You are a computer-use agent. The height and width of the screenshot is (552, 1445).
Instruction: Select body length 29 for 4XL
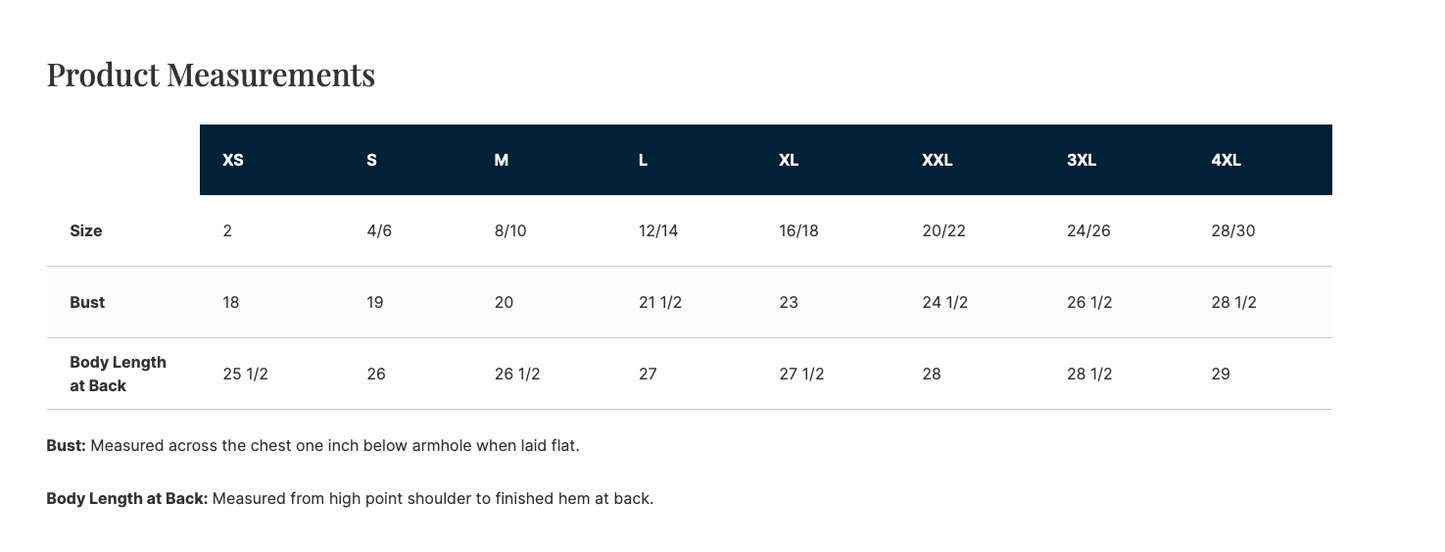(1220, 374)
